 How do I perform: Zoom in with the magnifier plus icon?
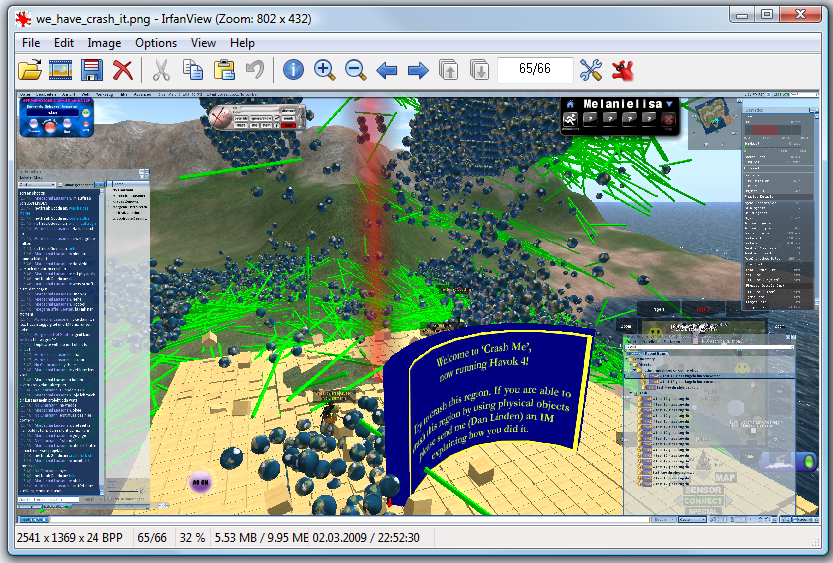coord(325,70)
